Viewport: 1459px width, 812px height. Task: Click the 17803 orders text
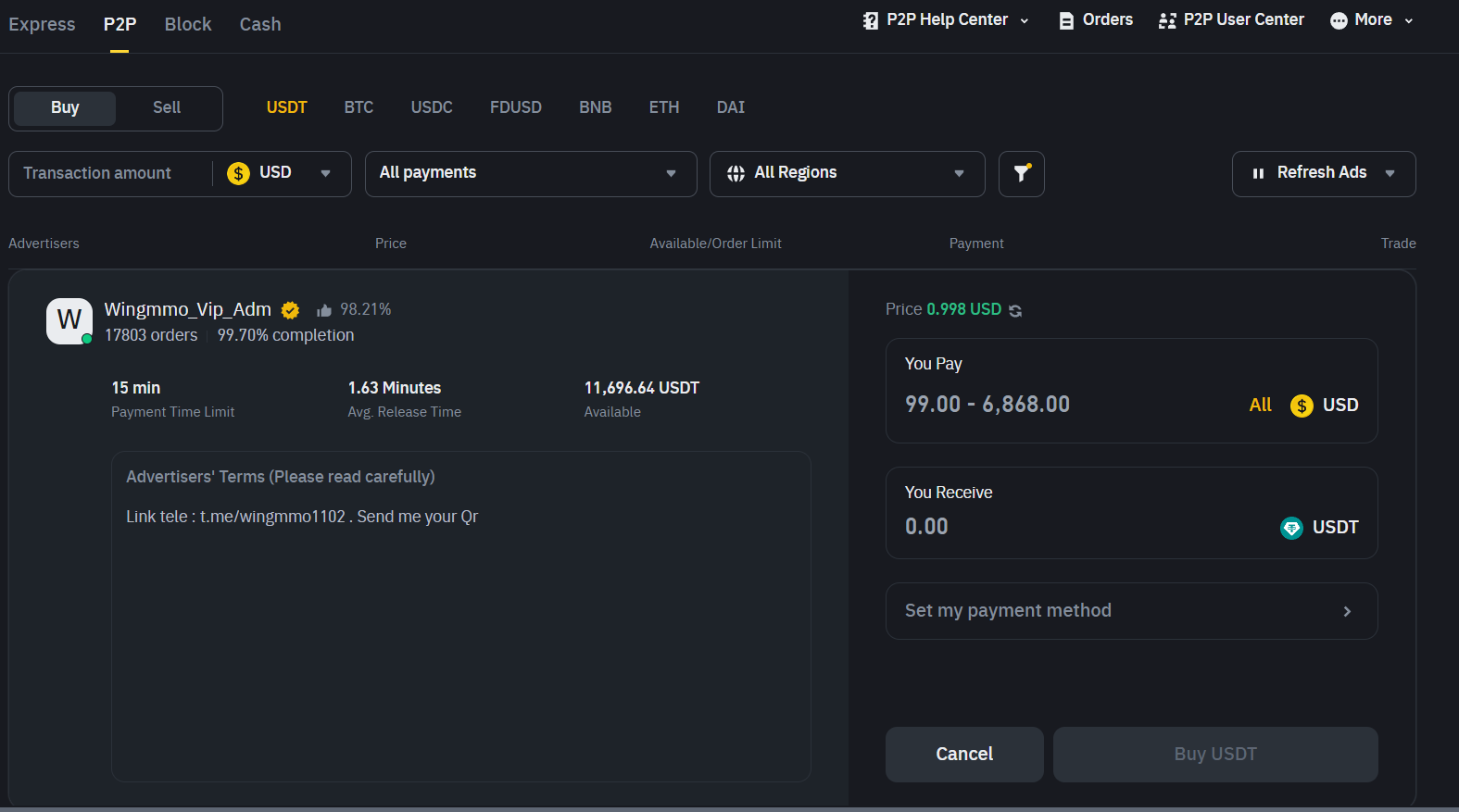151,335
